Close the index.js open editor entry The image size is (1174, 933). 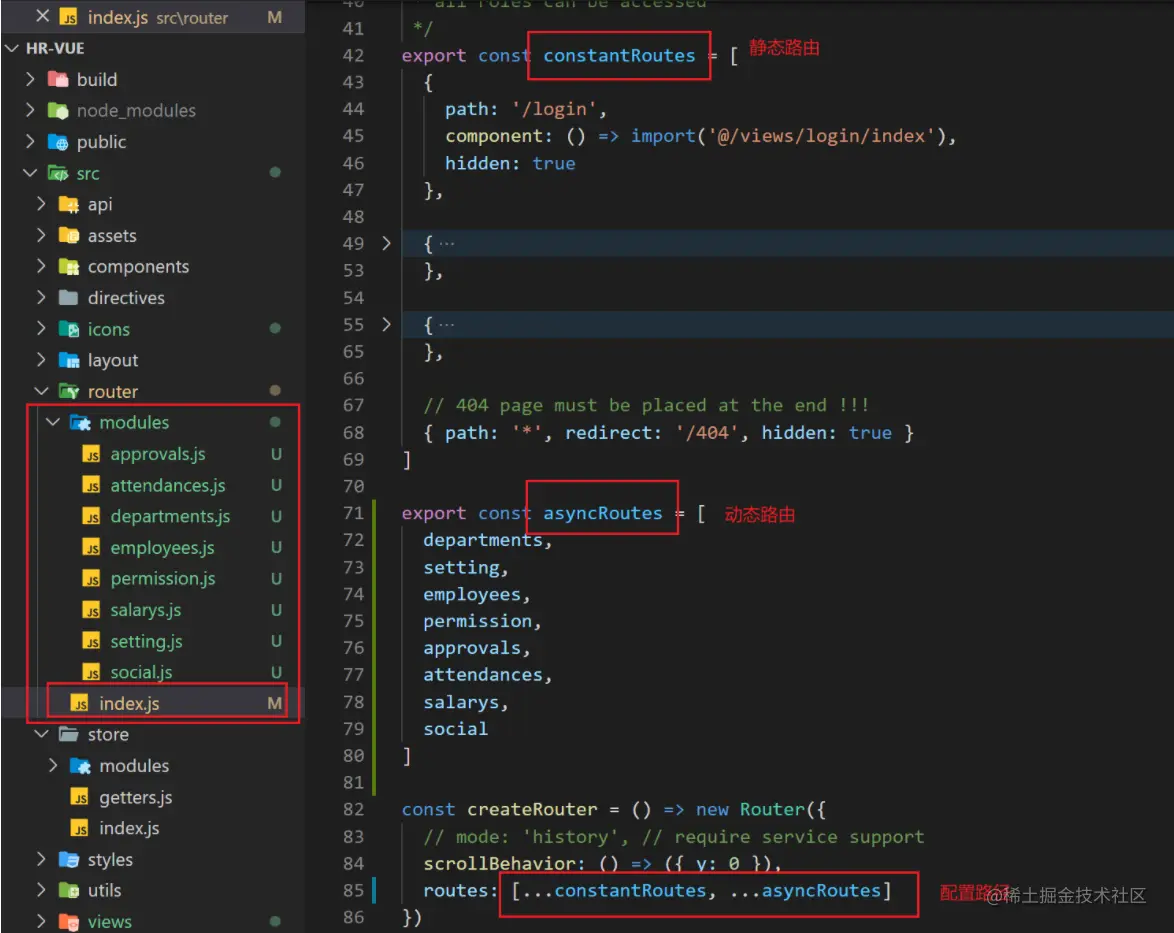coord(43,16)
